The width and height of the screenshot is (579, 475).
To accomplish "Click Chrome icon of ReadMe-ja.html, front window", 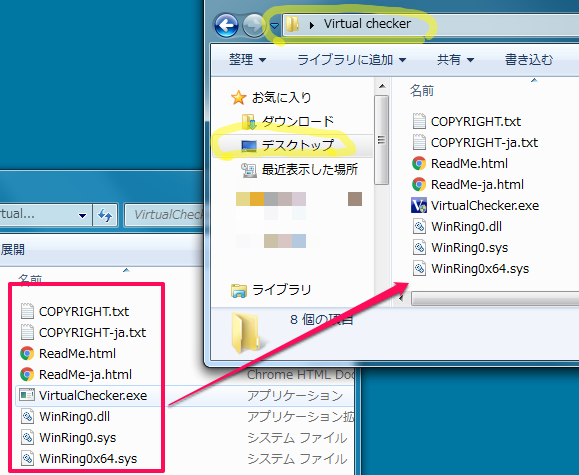I will pos(419,184).
